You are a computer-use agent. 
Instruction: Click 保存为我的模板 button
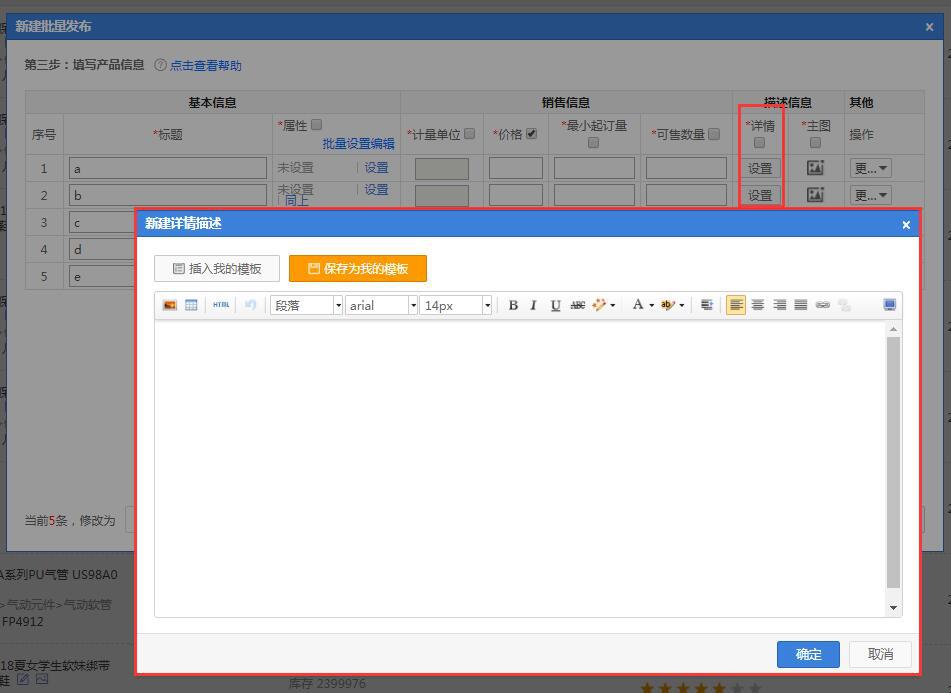[358, 268]
